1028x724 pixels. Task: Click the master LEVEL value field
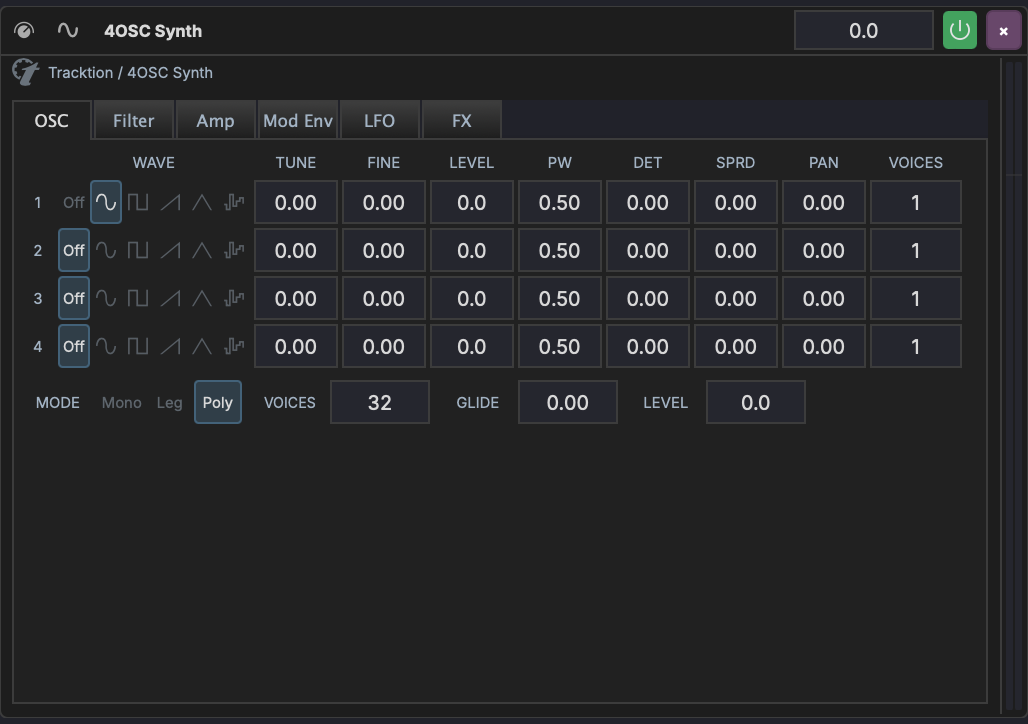tap(756, 402)
